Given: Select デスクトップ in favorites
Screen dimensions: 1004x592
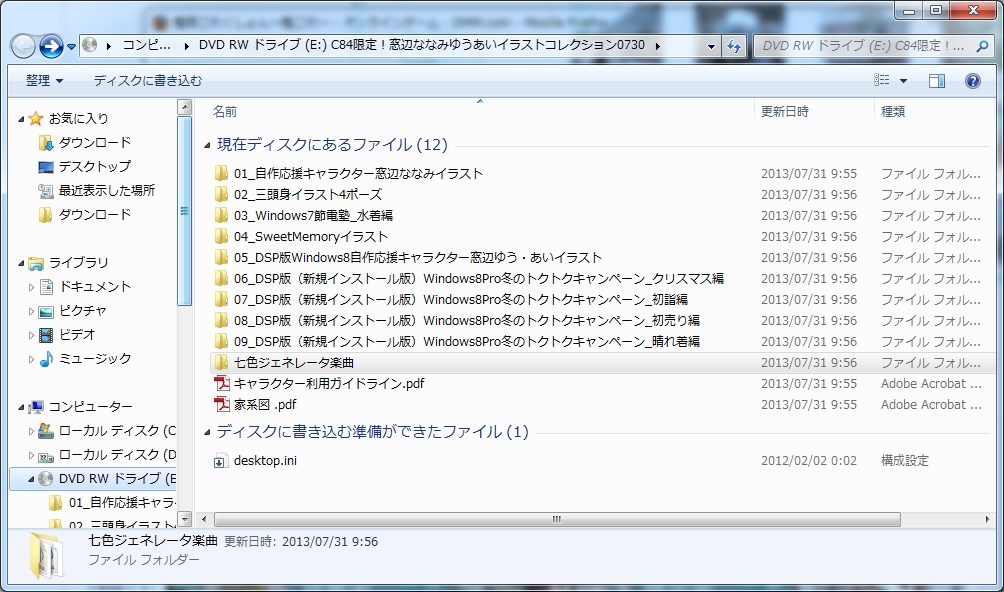Looking at the screenshot, I should [x=95, y=166].
